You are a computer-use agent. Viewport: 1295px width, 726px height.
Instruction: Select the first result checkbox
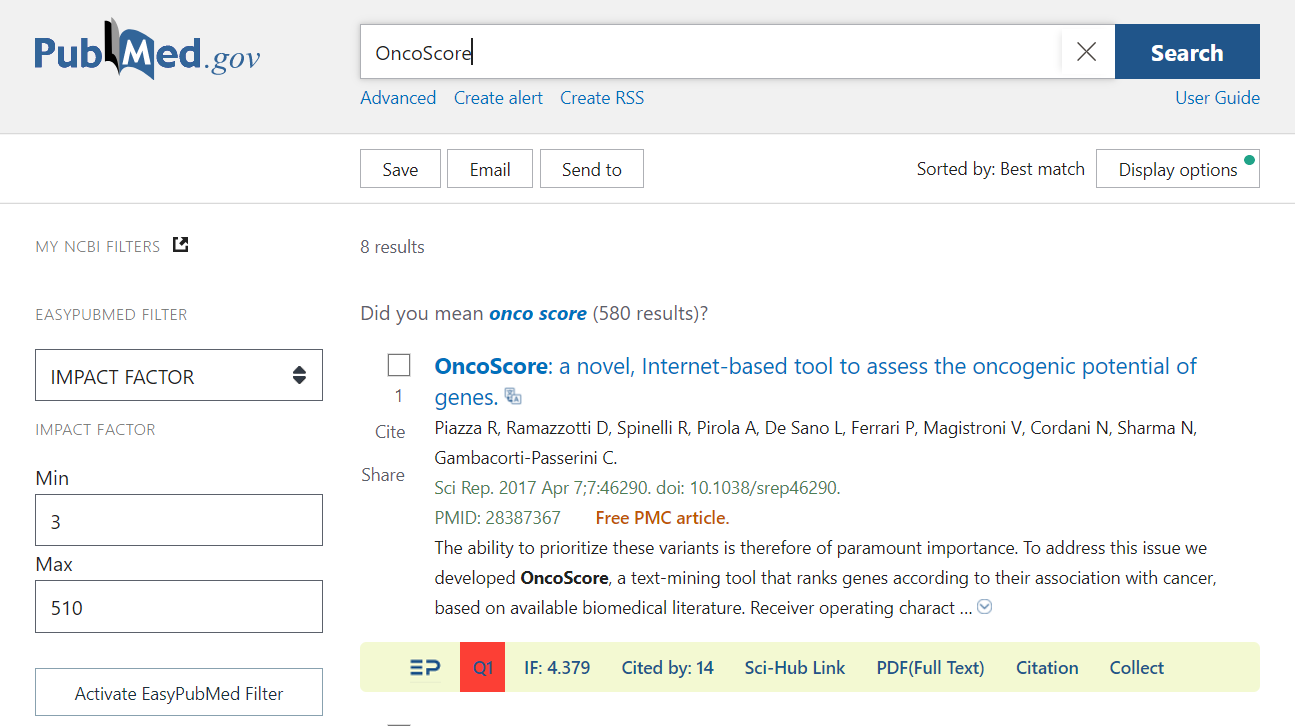[399, 366]
